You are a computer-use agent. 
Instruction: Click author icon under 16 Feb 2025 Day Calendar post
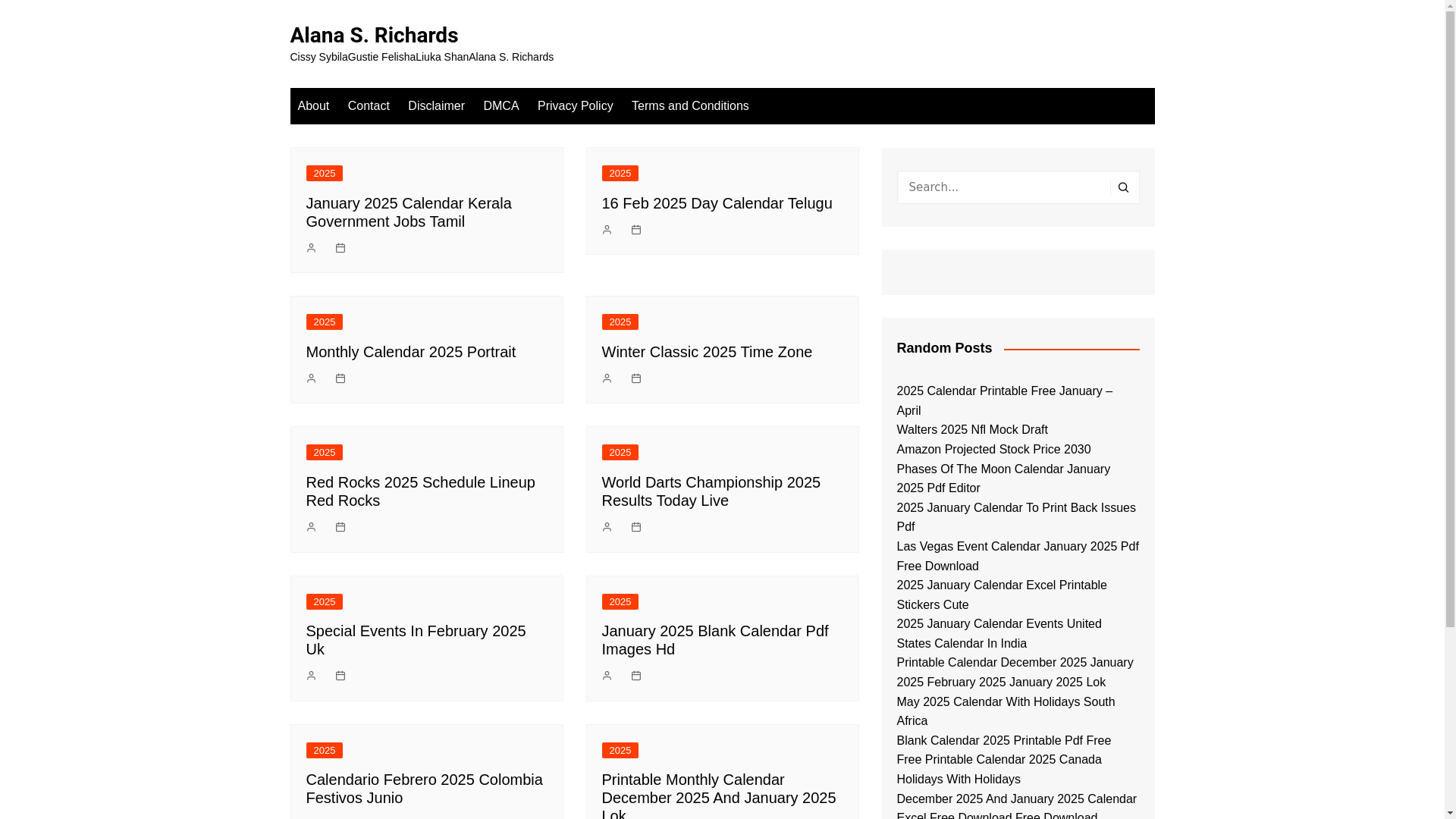coord(607,230)
